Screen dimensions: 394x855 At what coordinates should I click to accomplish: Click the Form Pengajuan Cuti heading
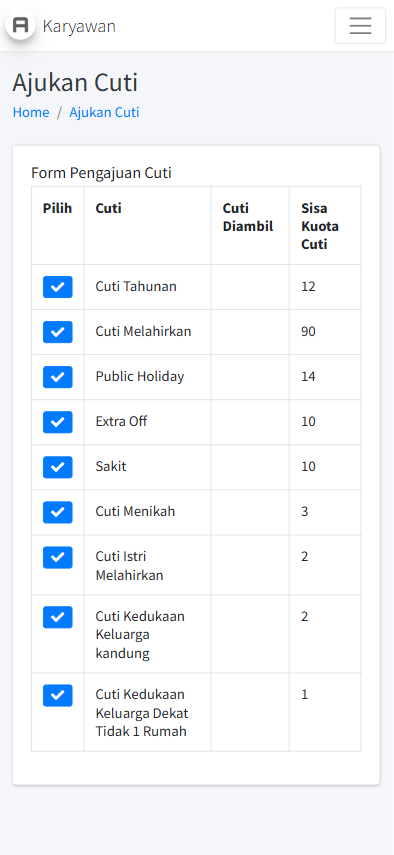(101, 173)
